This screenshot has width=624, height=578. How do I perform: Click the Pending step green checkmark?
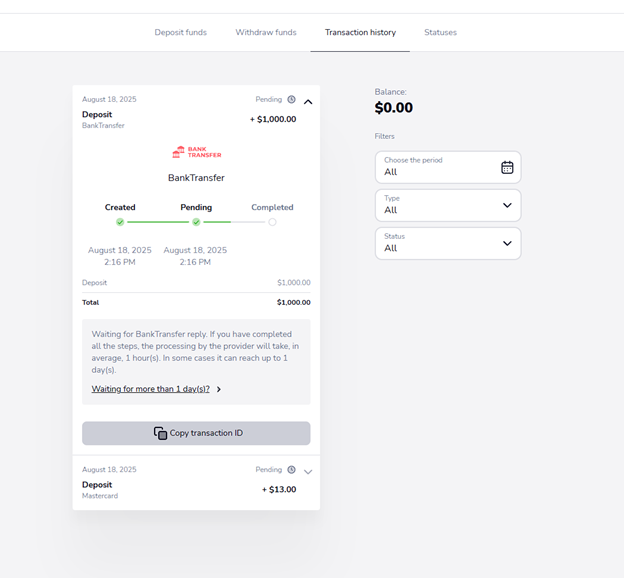(x=196, y=222)
